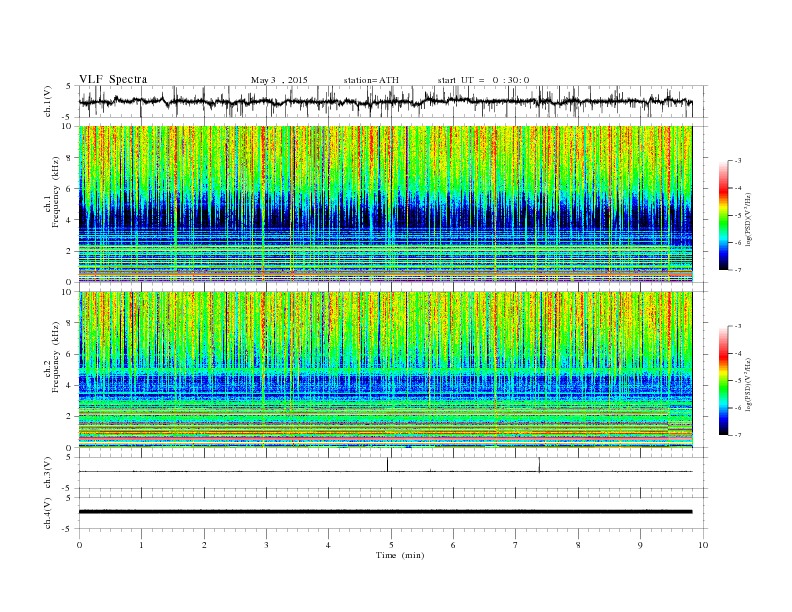Click the "-4" tick on ch.2 colorbar

pos(737,353)
